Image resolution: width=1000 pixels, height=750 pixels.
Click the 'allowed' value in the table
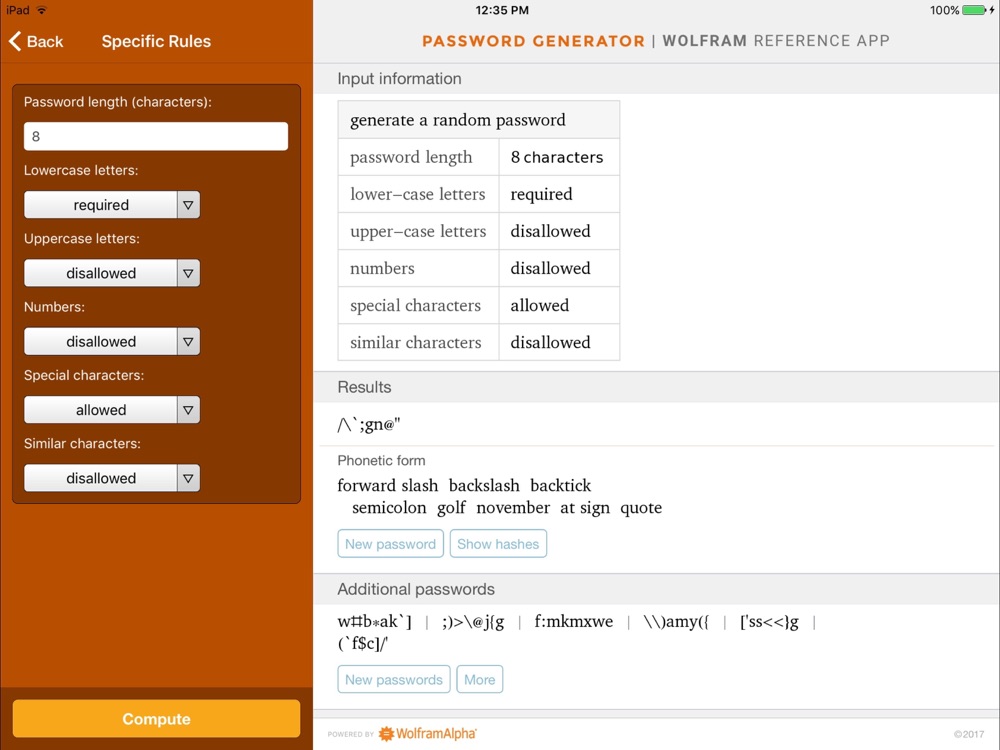pyautogui.click(x=540, y=305)
